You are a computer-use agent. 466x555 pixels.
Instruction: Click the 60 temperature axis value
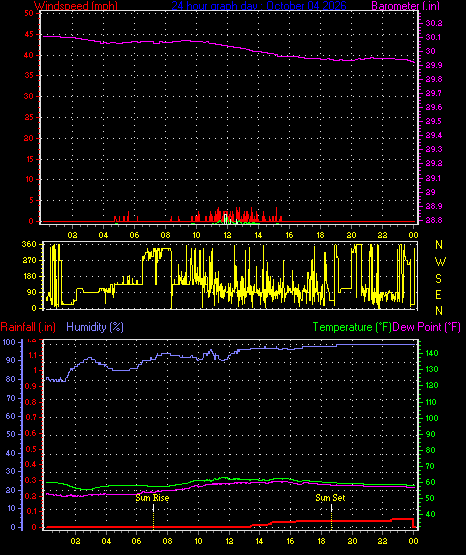(430, 482)
